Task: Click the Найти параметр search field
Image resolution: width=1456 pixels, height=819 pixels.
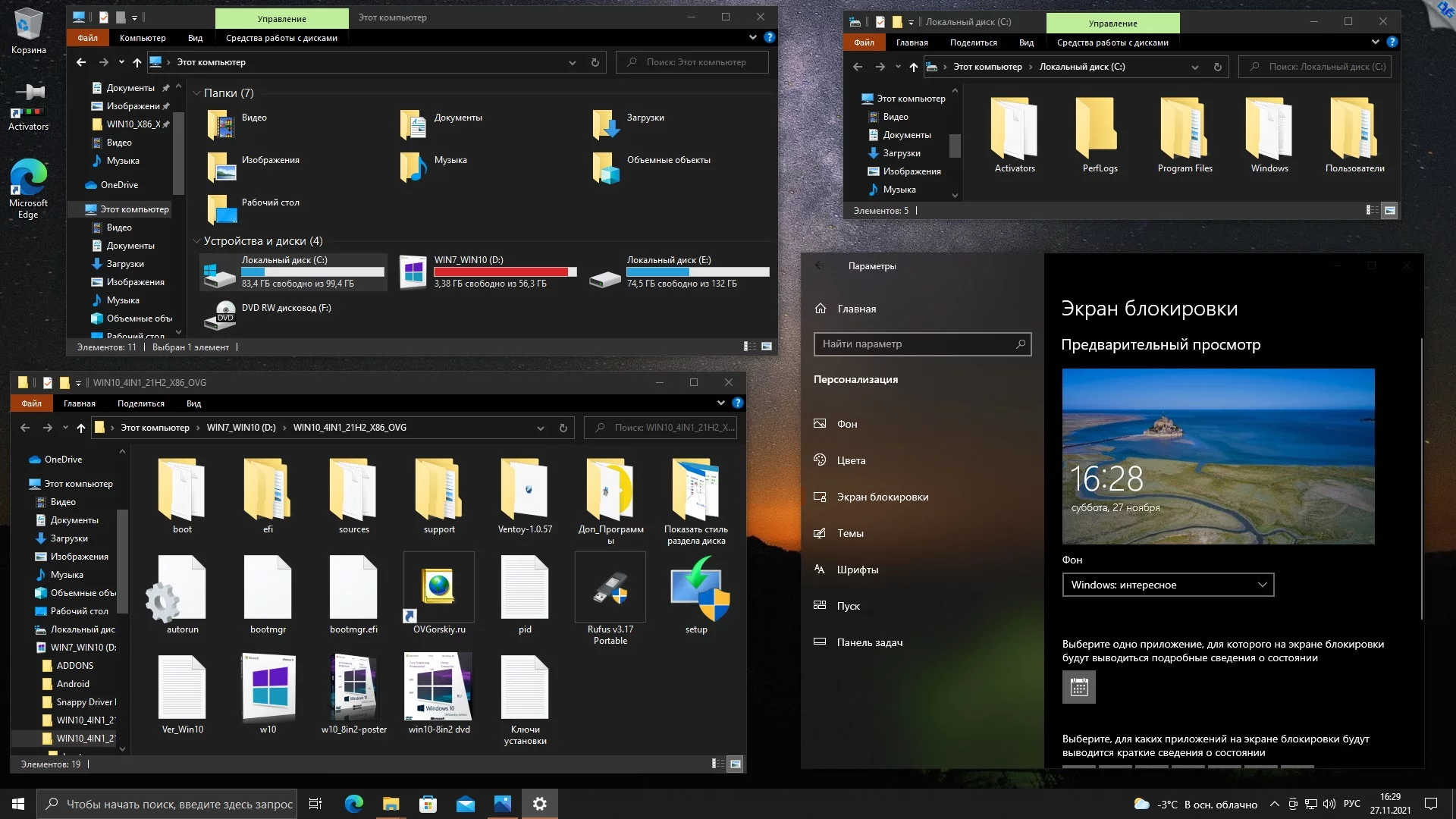Action: [914, 344]
